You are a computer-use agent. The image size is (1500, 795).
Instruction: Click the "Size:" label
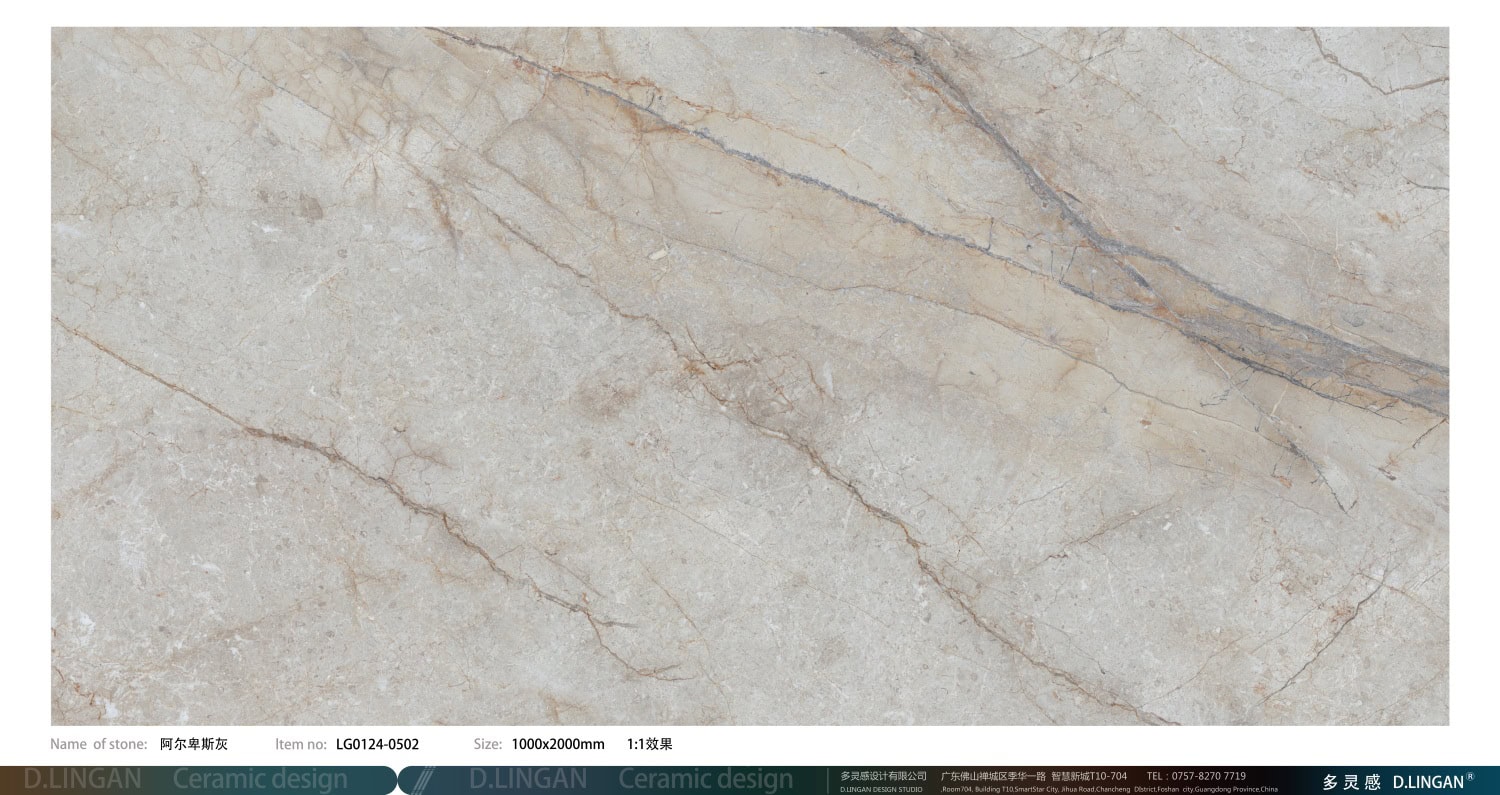488,744
